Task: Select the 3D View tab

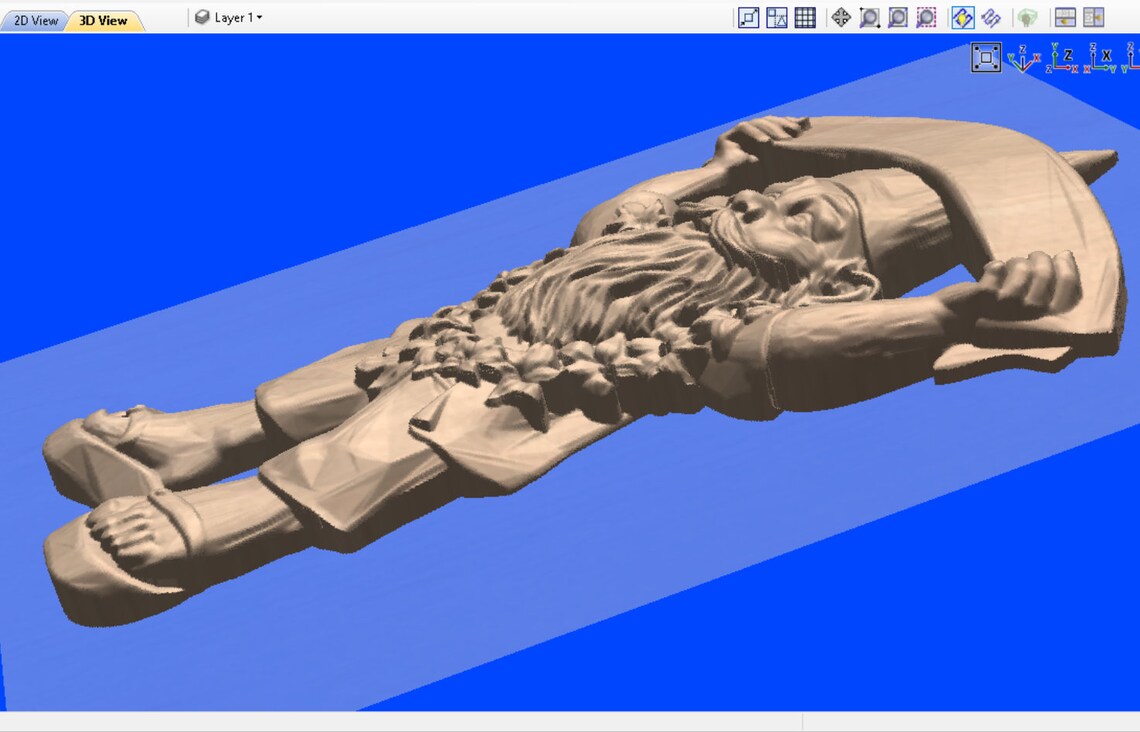Action: [104, 17]
